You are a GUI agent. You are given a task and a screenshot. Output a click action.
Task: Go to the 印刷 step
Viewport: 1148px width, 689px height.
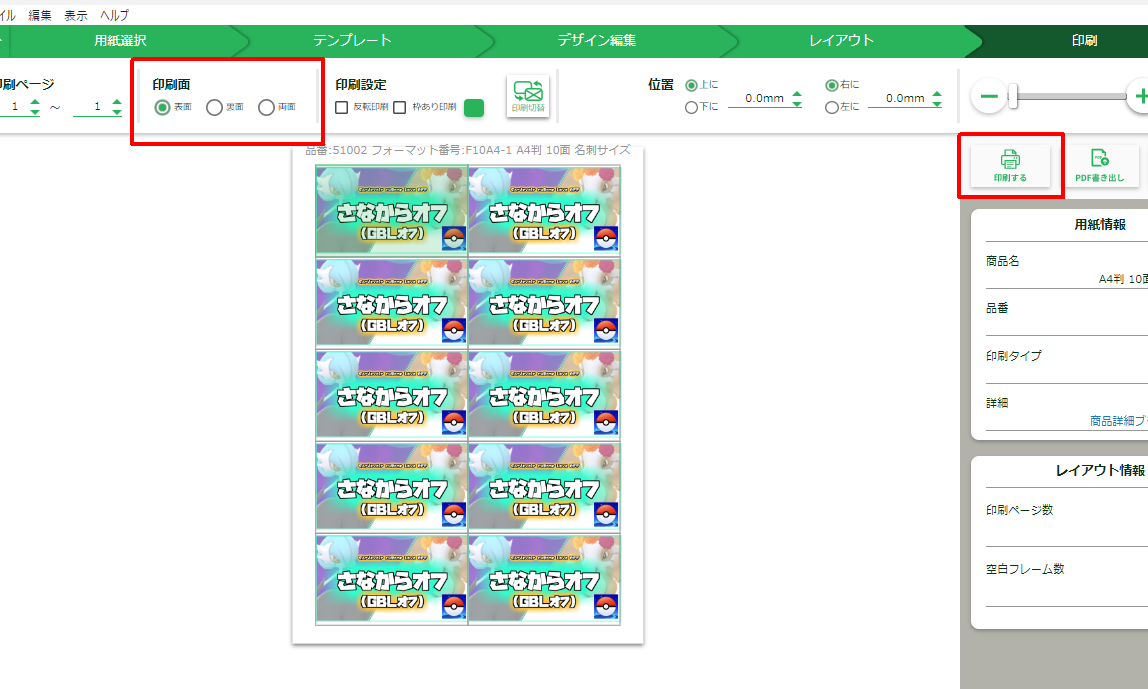click(1084, 41)
